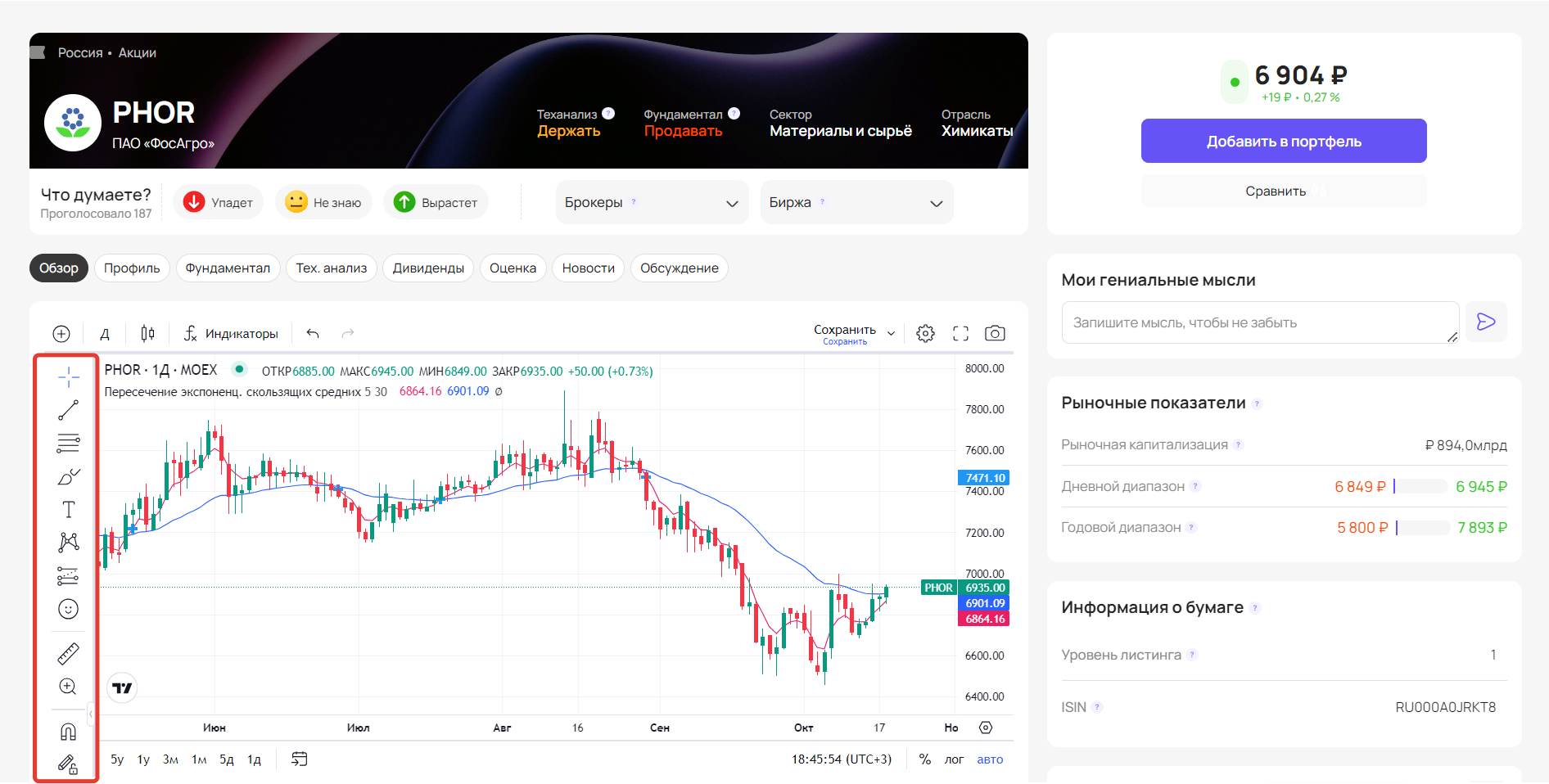Click the PHOR ФосАгро company logo
This screenshot has height=784, width=1549.
73,123
